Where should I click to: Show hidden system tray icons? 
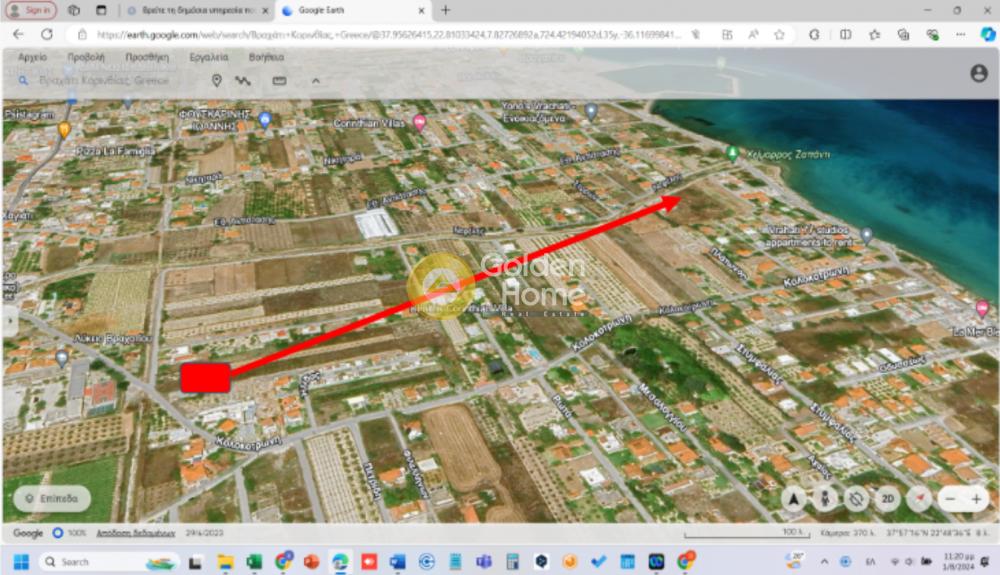coord(824,561)
